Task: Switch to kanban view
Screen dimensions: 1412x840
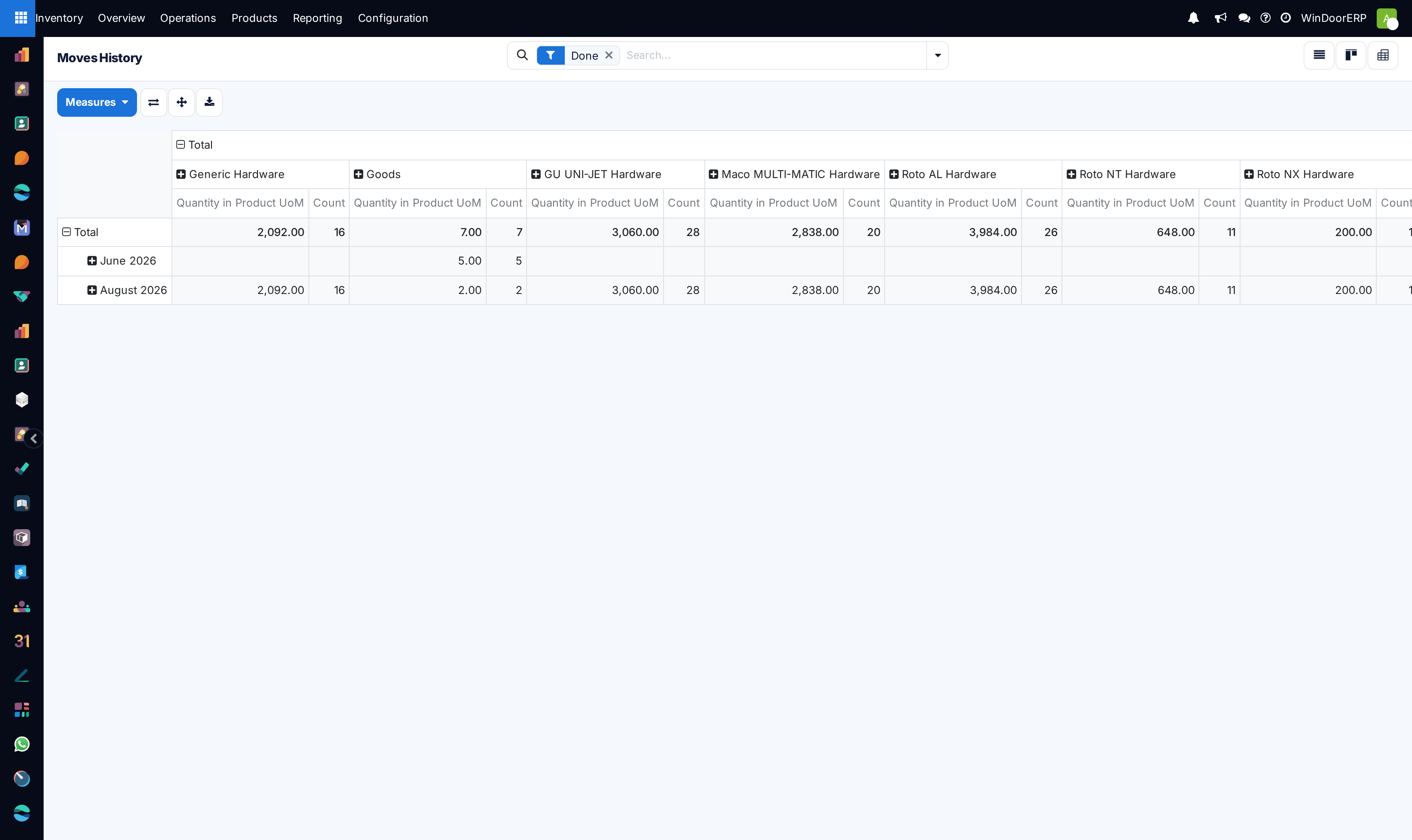Action: tap(1351, 55)
